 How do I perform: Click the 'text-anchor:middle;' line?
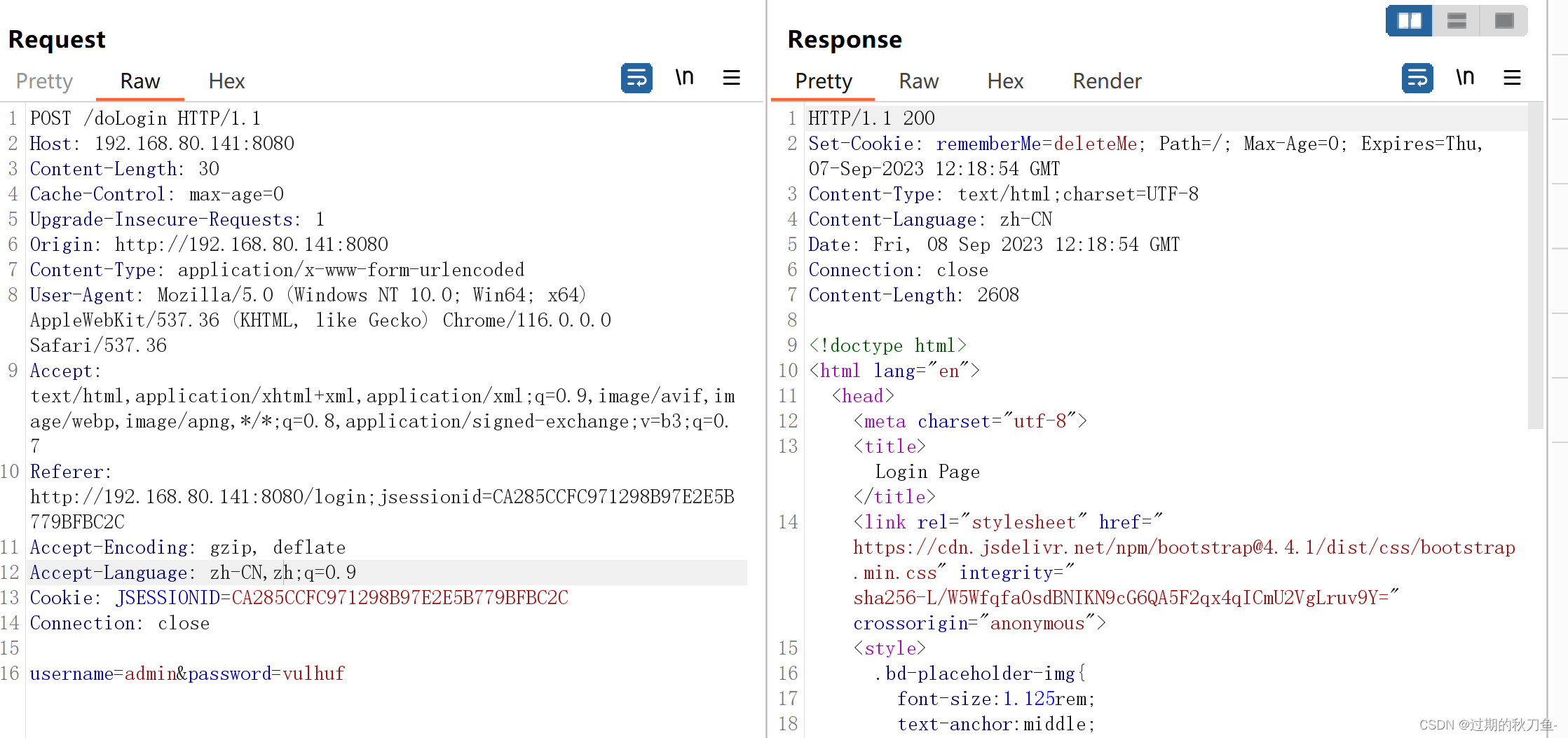coord(996,724)
